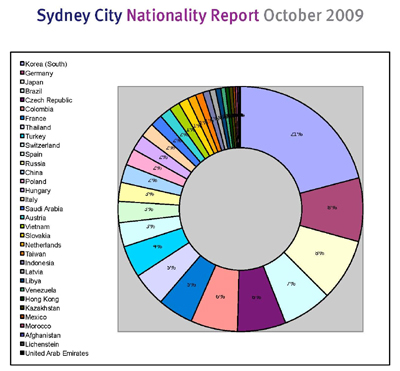Click the Taiwan orange legend swatch
Image resolution: width=400 pixels, height=371 pixels.
click(x=22, y=254)
